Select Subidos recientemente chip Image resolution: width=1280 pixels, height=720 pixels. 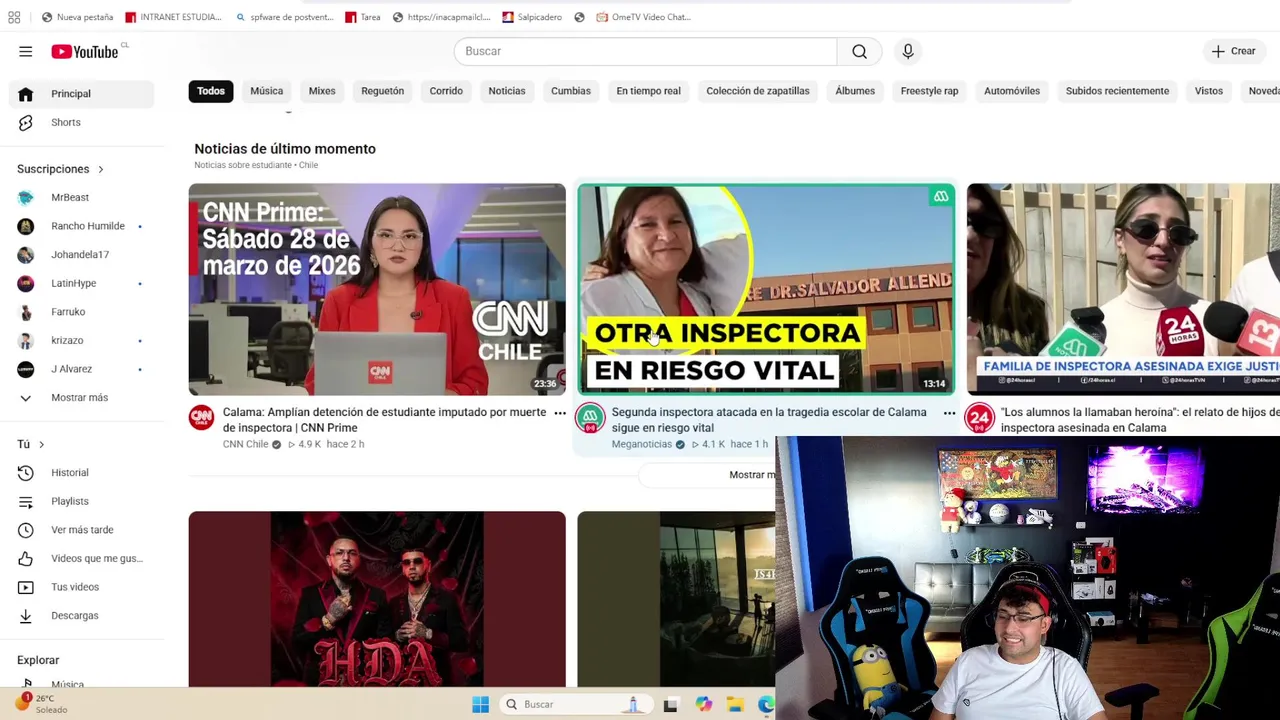click(1117, 91)
